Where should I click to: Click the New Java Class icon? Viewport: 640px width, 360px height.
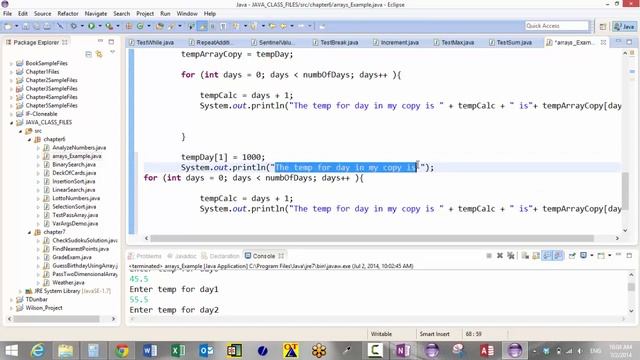140,26
